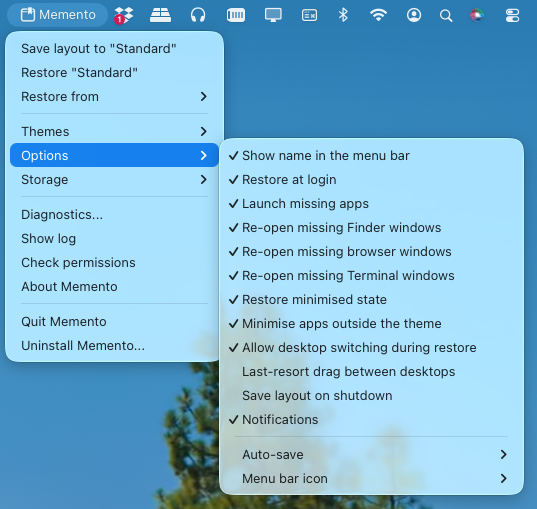
Task: Open Control Centre from the menu bar
Action: [x=512, y=15]
